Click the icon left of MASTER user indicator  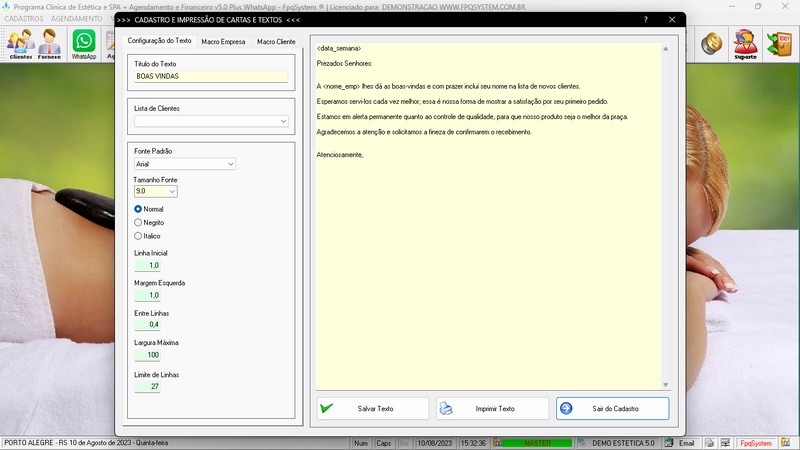click(497, 443)
